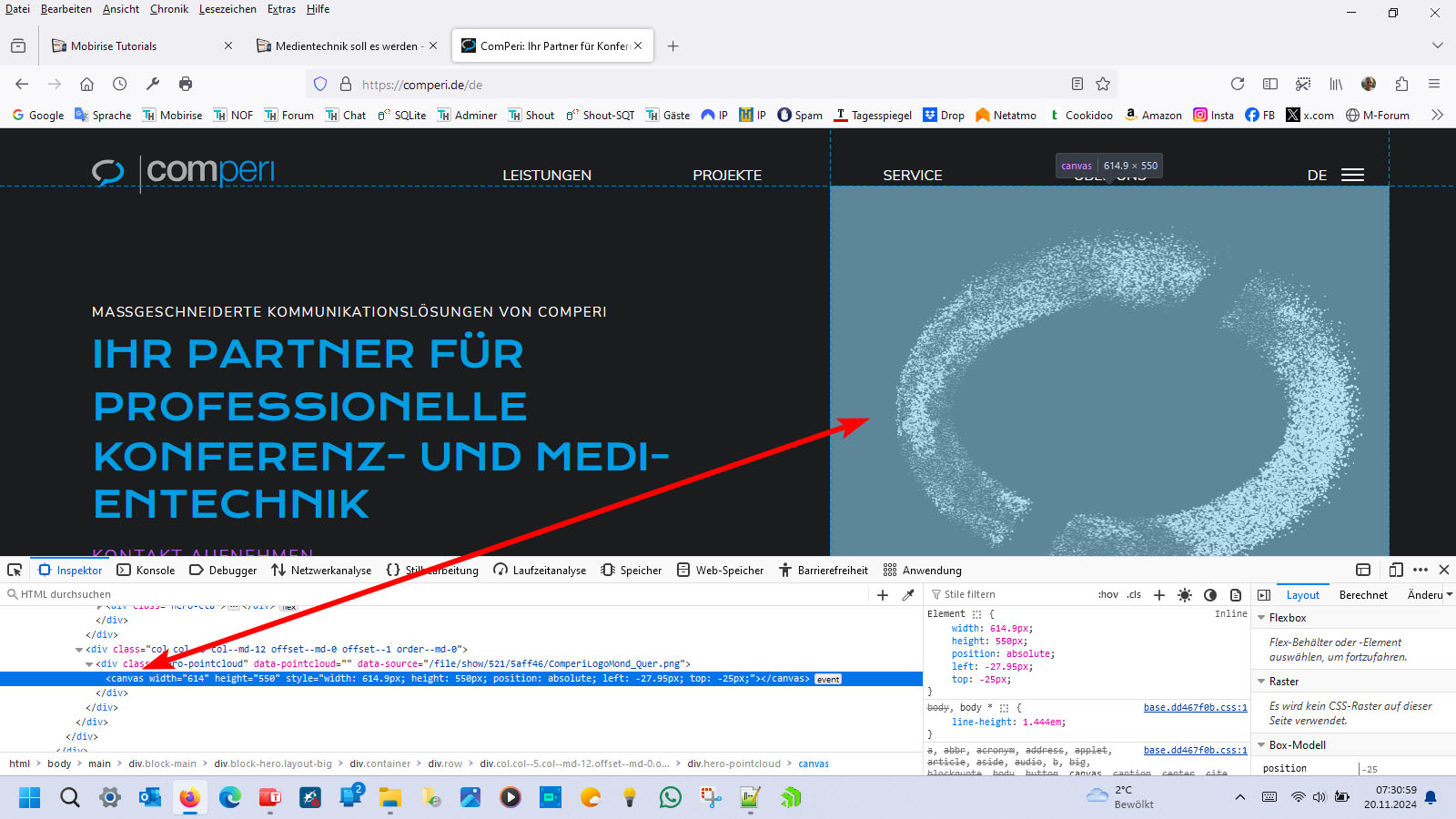Click the eyedropper color picker icon

click(907, 595)
